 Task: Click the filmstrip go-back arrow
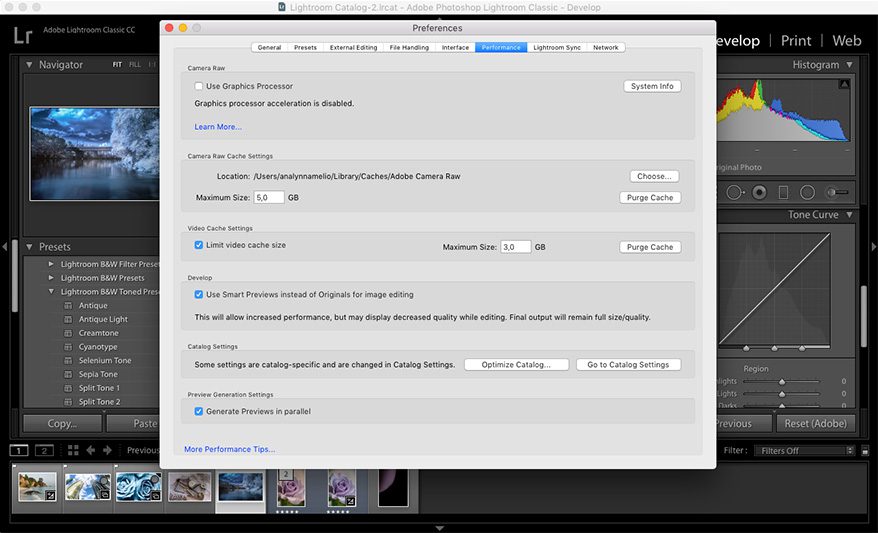point(91,451)
